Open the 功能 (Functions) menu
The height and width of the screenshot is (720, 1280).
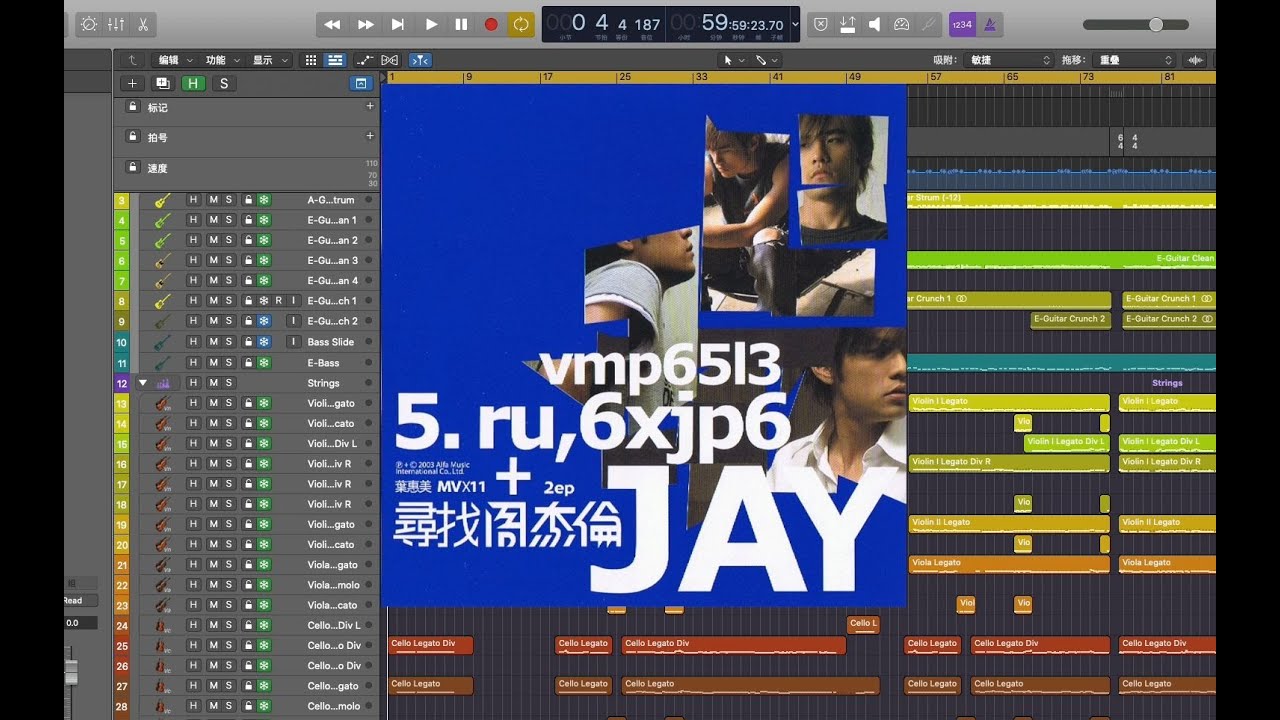click(221, 60)
